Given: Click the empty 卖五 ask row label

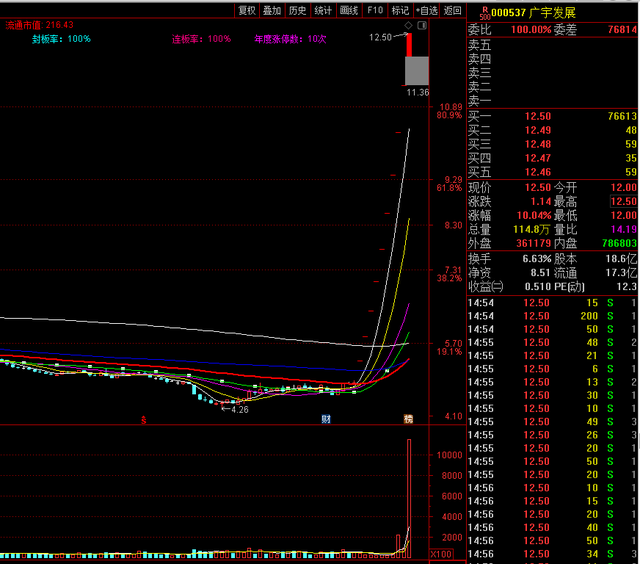Looking at the screenshot, I should tap(479, 45).
